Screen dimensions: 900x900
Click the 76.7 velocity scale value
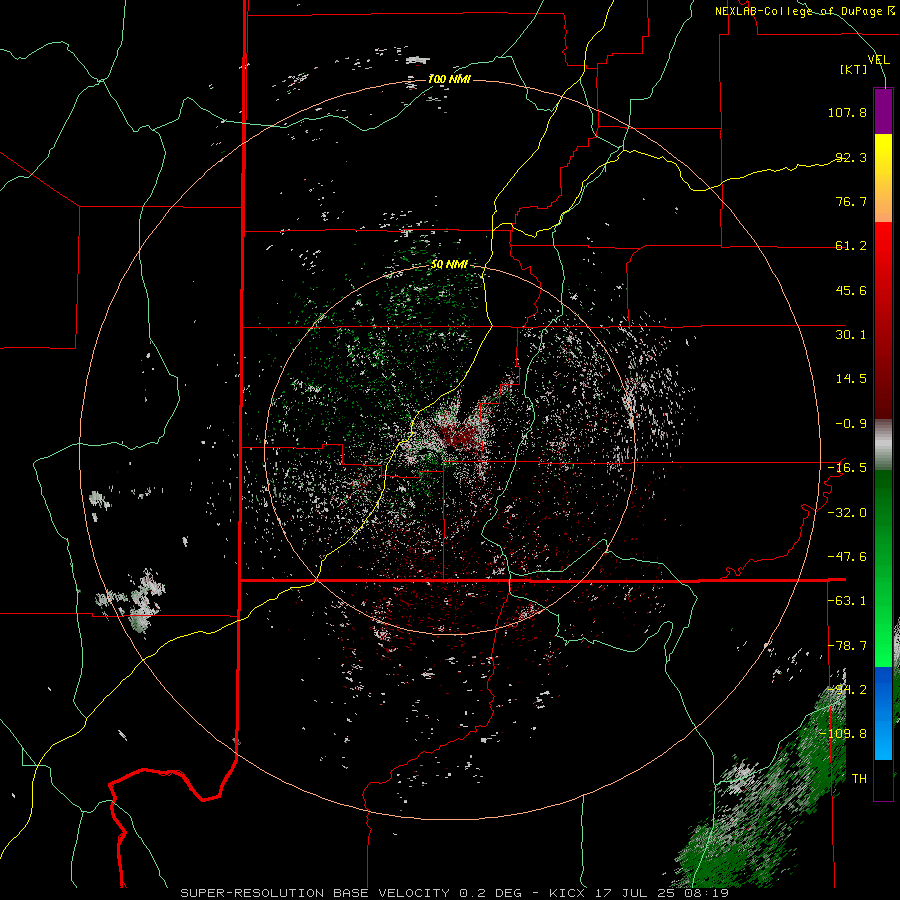[851, 201]
